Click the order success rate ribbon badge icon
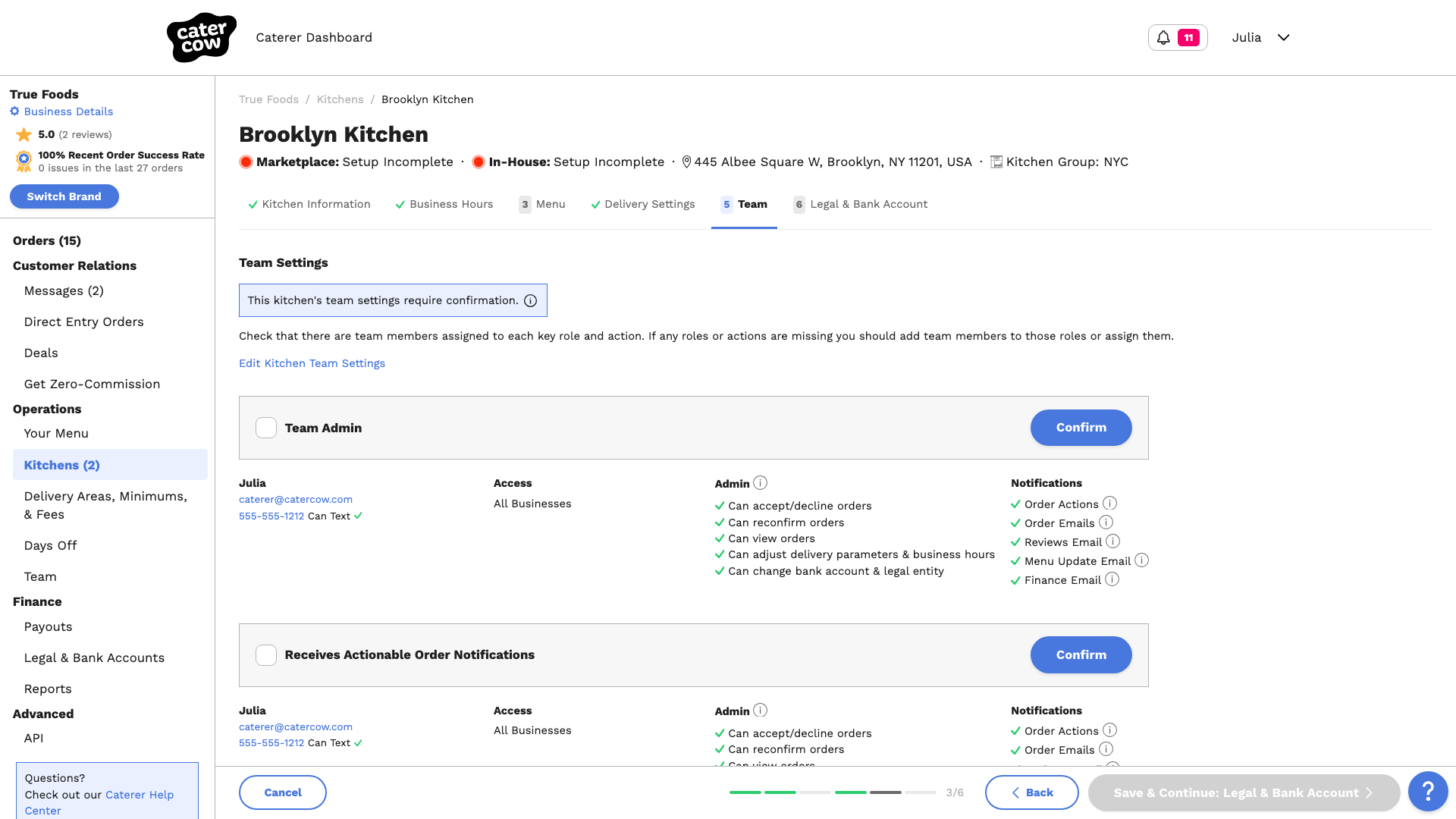Image resolution: width=1456 pixels, height=819 pixels. pos(24,161)
